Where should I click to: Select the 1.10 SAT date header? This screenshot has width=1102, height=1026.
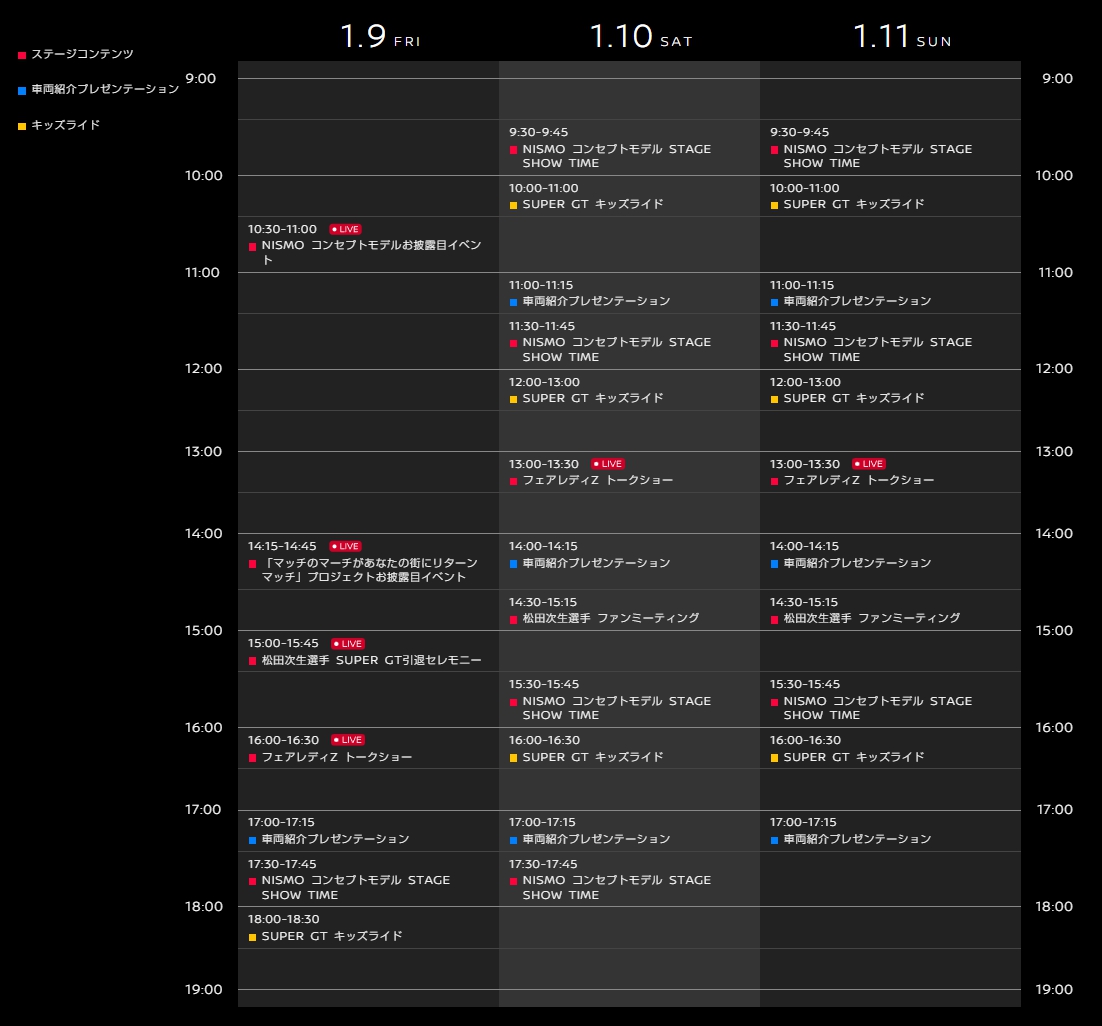[640, 38]
